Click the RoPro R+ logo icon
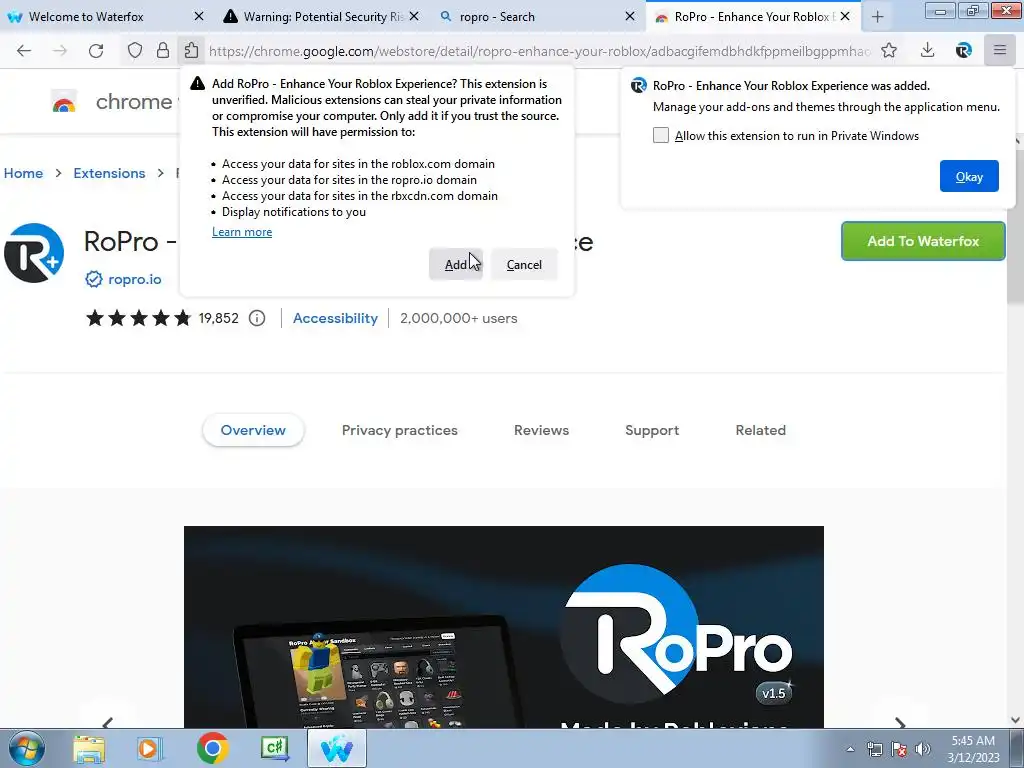Viewport: 1024px width, 768px height. pos(34,253)
